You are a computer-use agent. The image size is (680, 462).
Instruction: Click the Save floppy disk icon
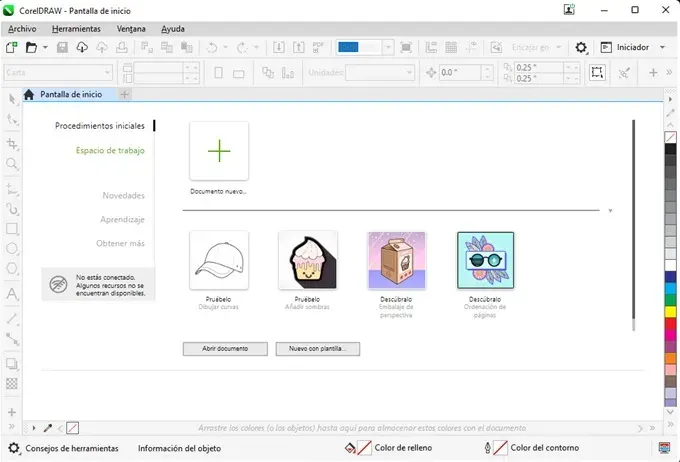(x=62, y=47)
